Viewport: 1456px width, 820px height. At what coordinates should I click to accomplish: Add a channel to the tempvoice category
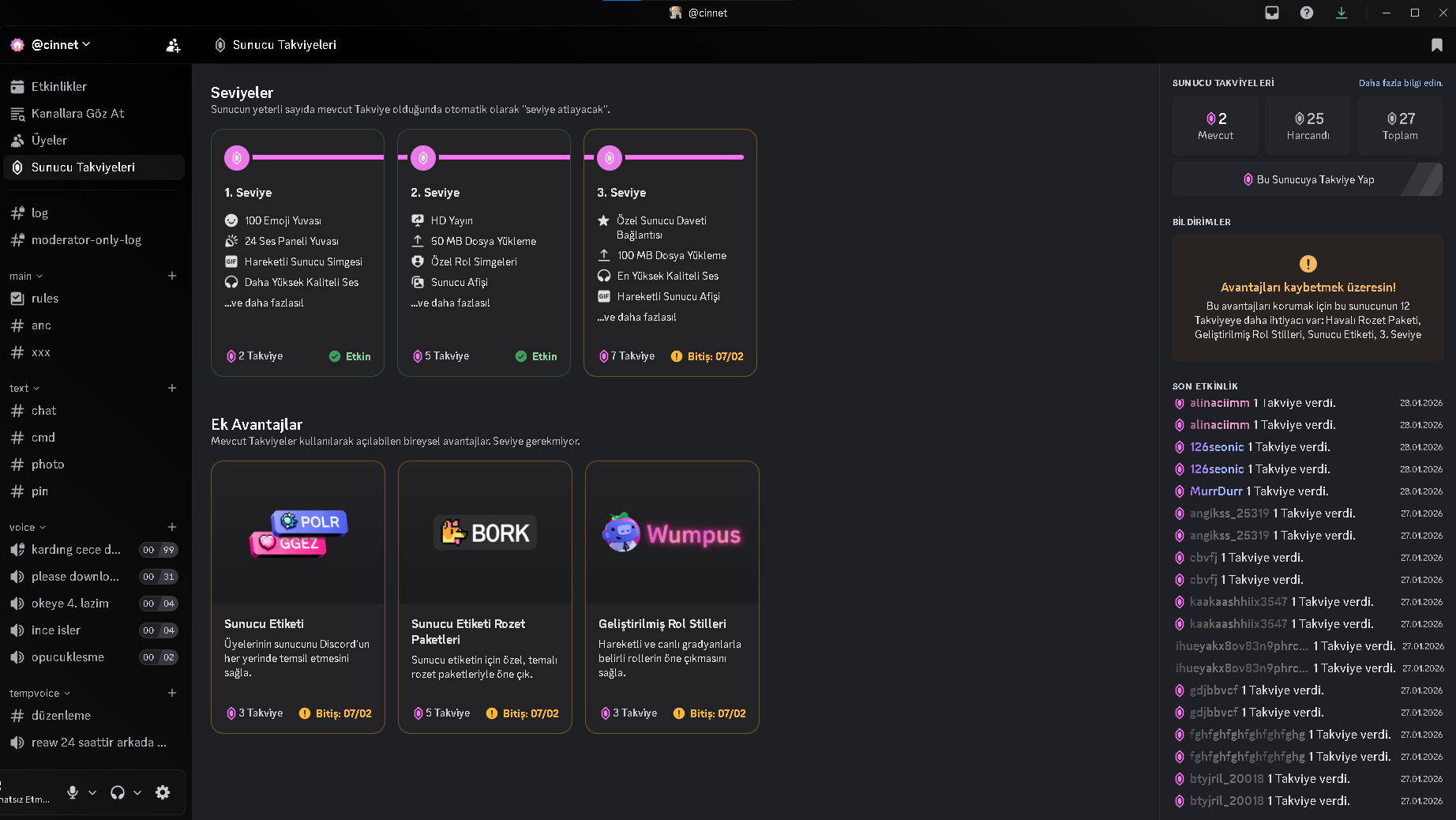point(172,693)
